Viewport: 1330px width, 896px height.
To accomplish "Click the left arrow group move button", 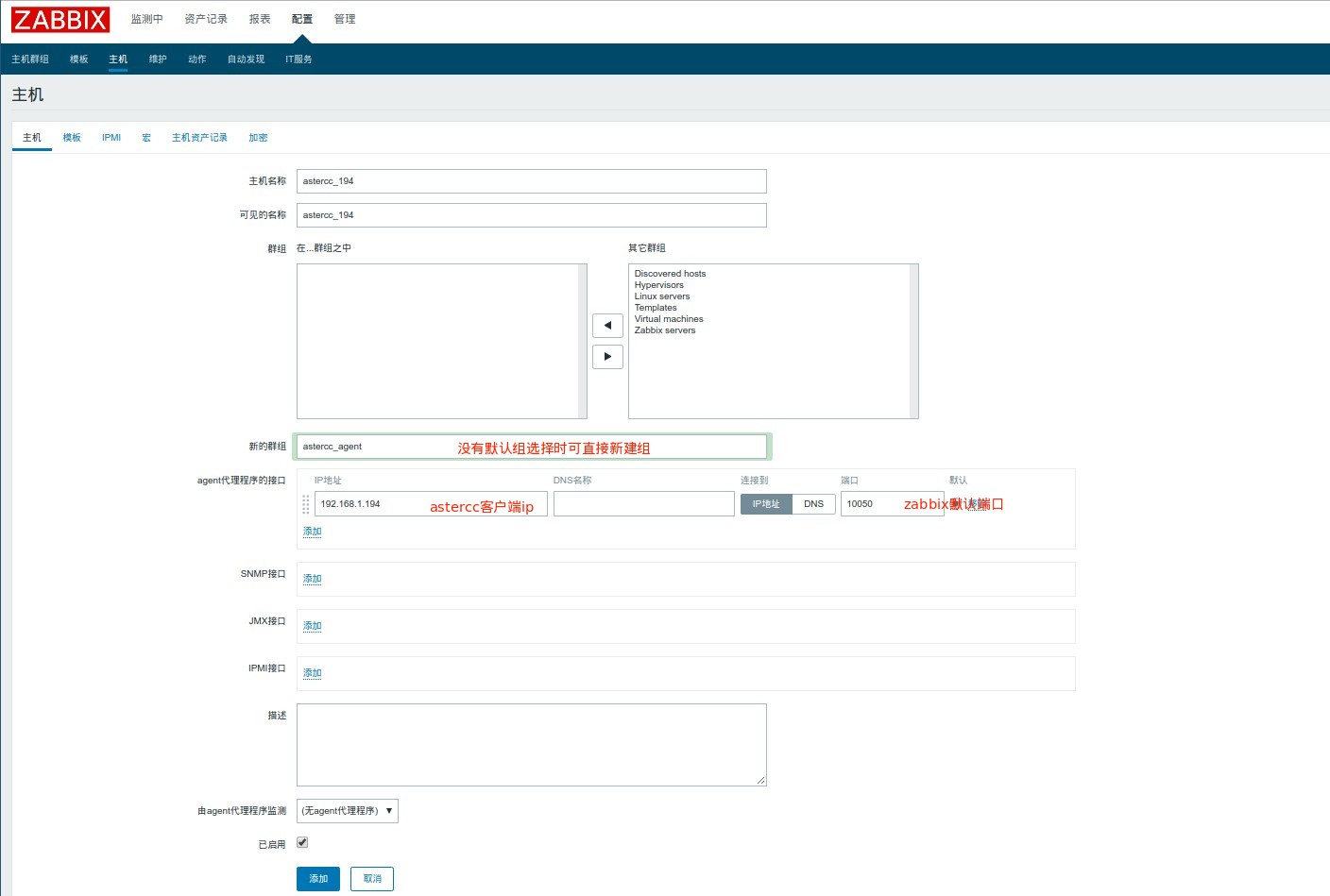I will point(607,326).
